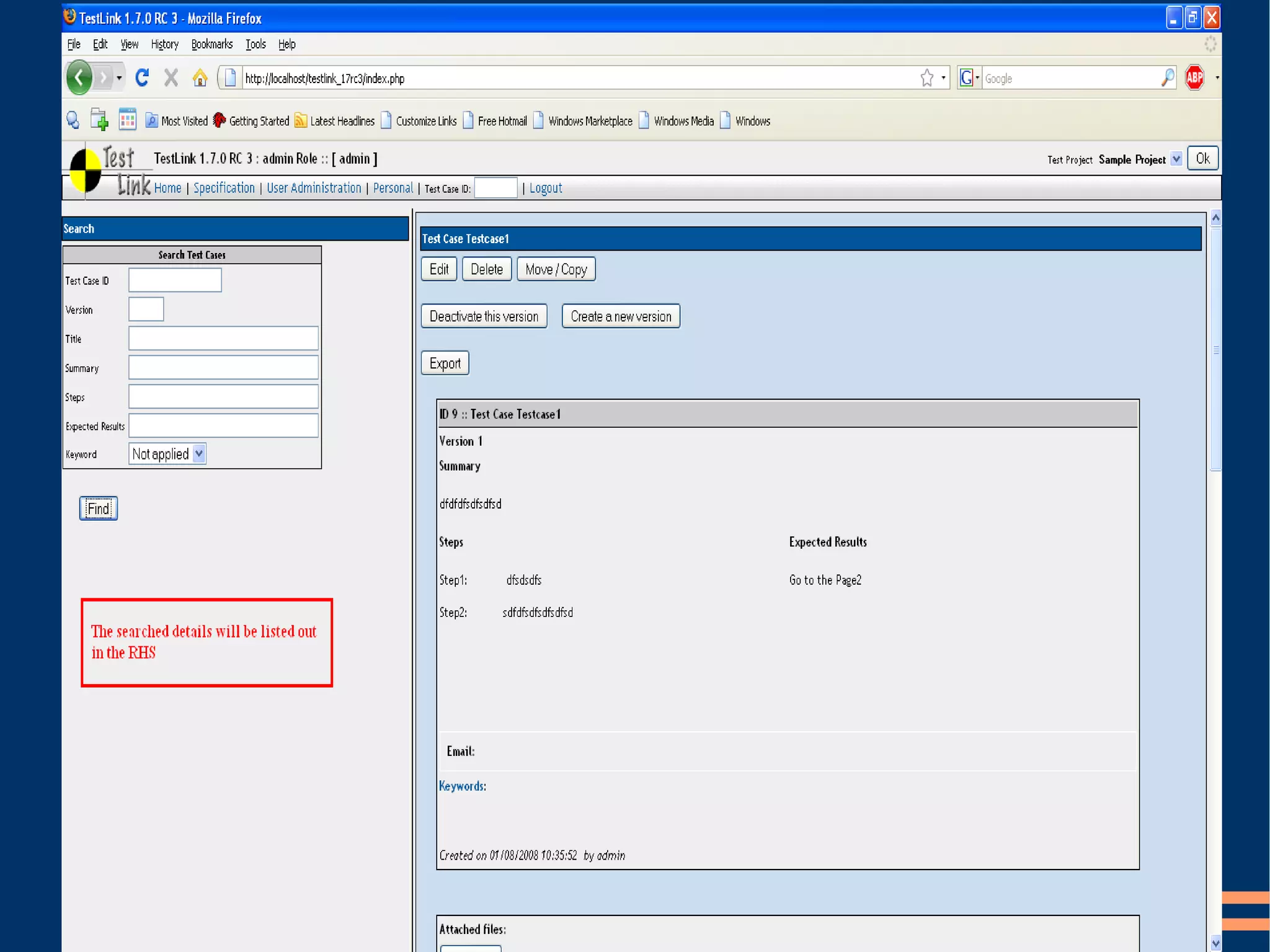Image resolution: width=1270 pixels, height=952 pixels.
Task: Click the page icon in address bar
Action: point(230,78)
